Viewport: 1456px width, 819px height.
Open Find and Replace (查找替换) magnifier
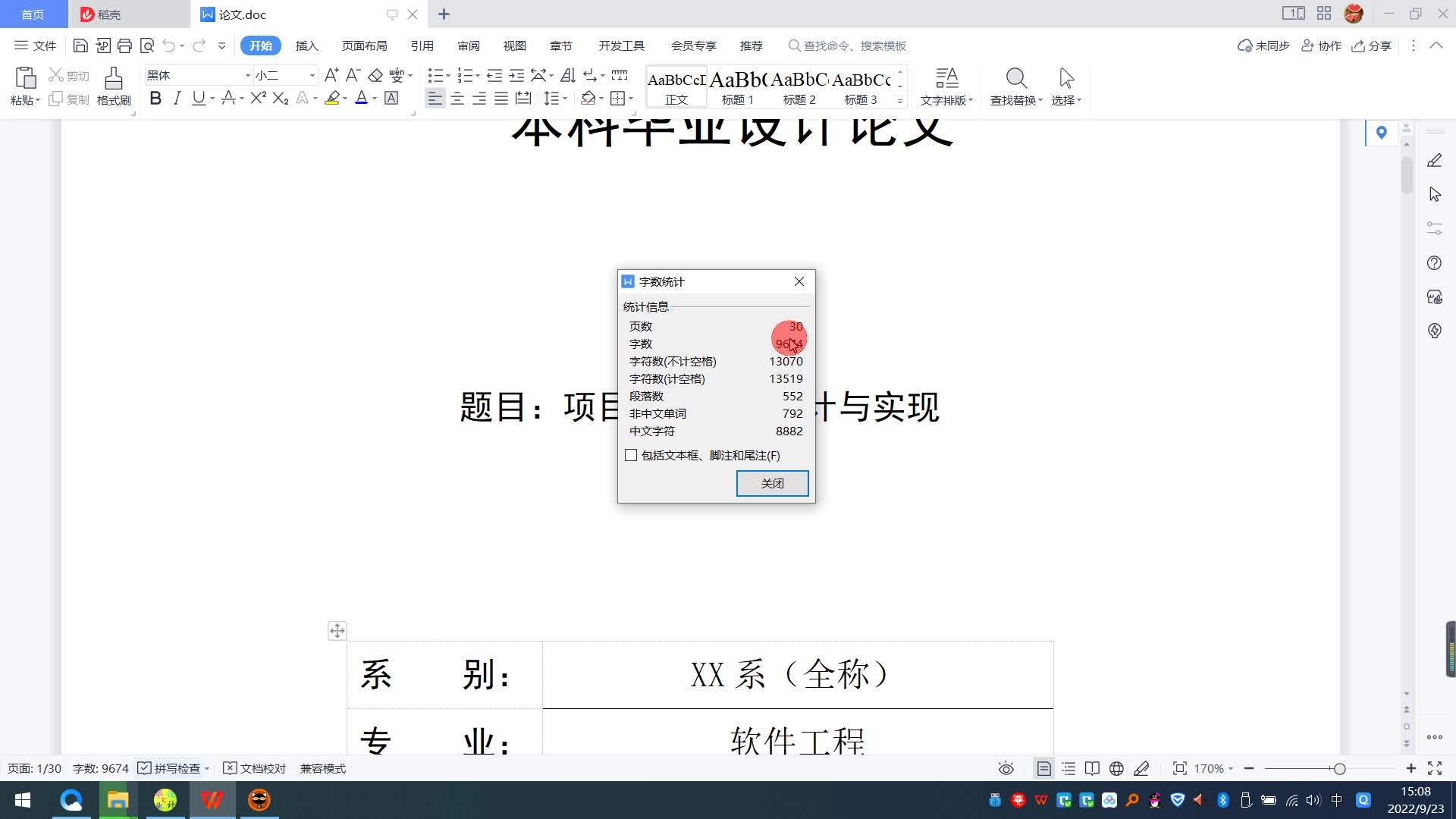tap(1016, 78)
